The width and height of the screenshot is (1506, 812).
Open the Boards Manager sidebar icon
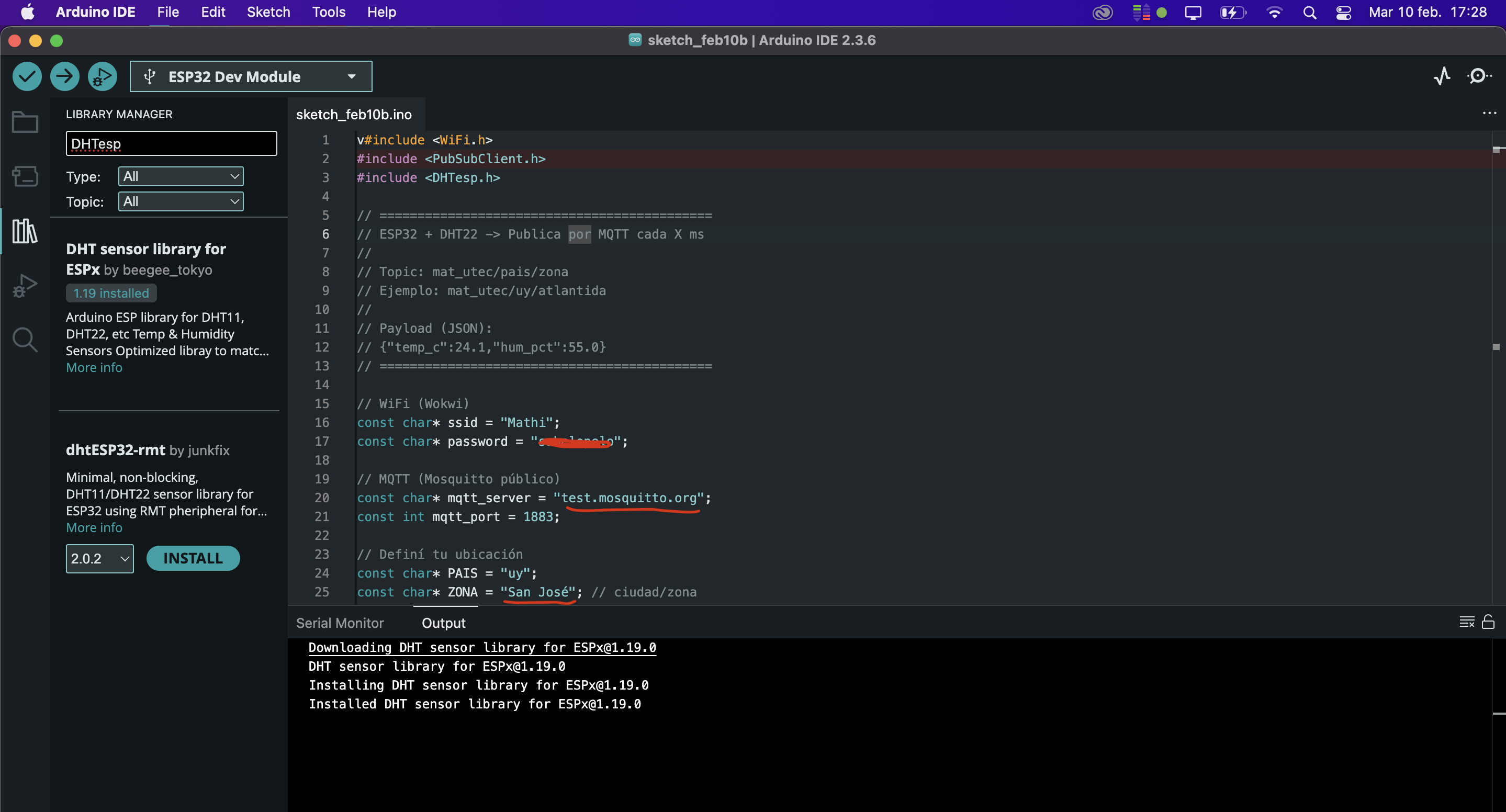(25, 176)
